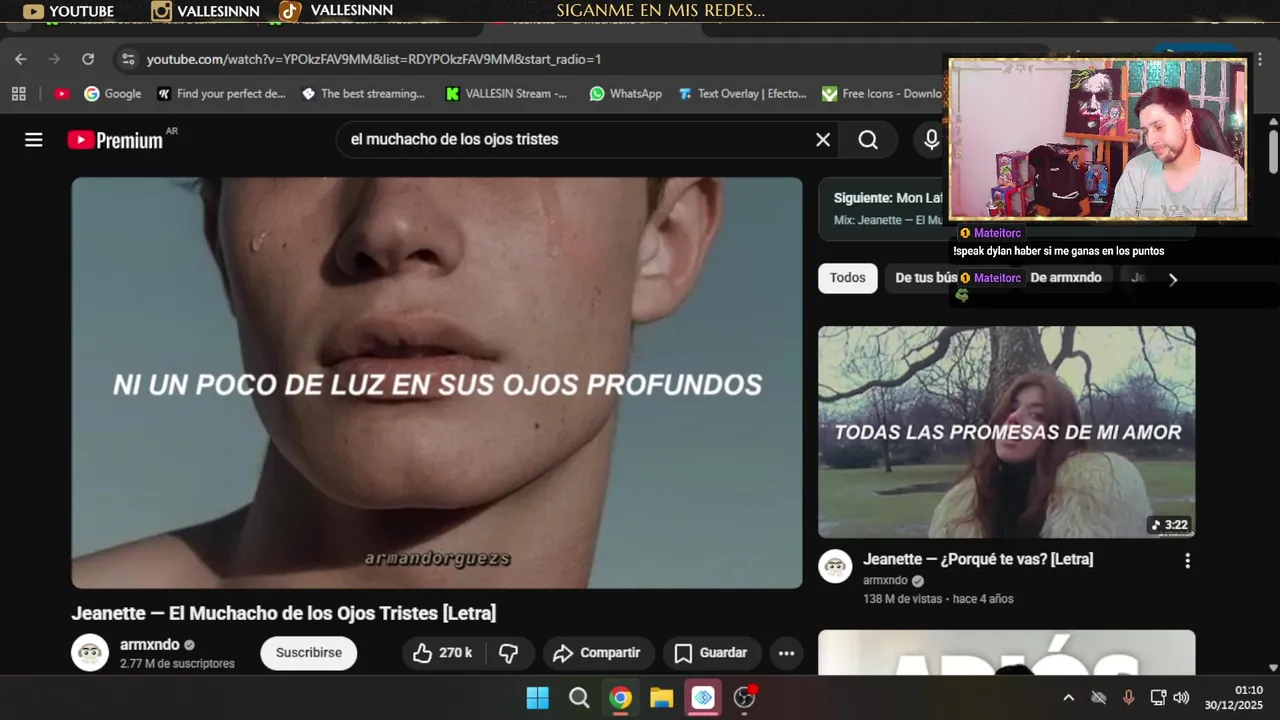The height and width of the screenshot is (720, 1280).
Task: Open the network tray icon
Action: pos(1158,698)
